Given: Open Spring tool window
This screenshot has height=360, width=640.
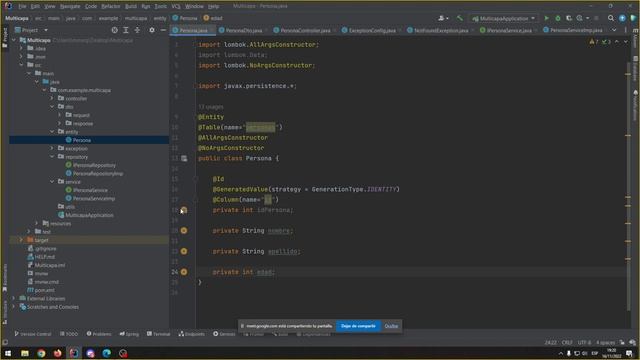Looking at the screenshot, I should pyautogui.click(x=129, y=334).
